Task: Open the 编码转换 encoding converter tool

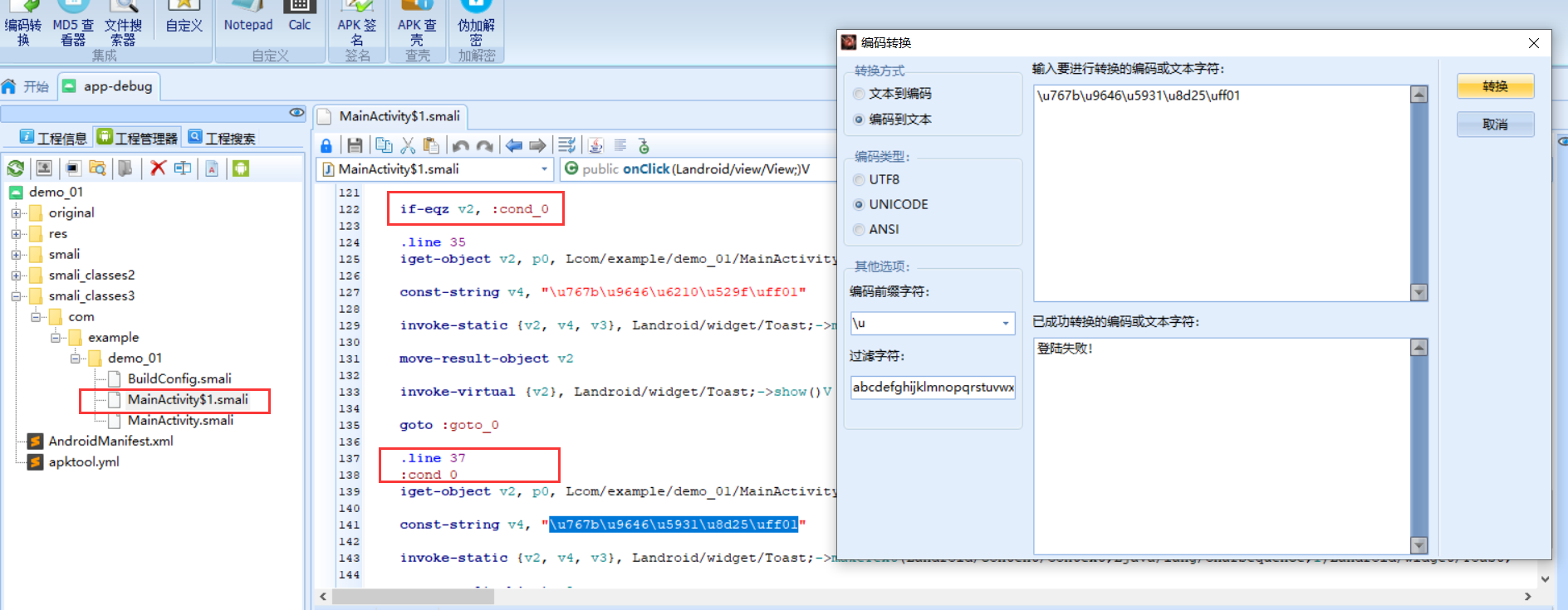Action: click(22, 23)
